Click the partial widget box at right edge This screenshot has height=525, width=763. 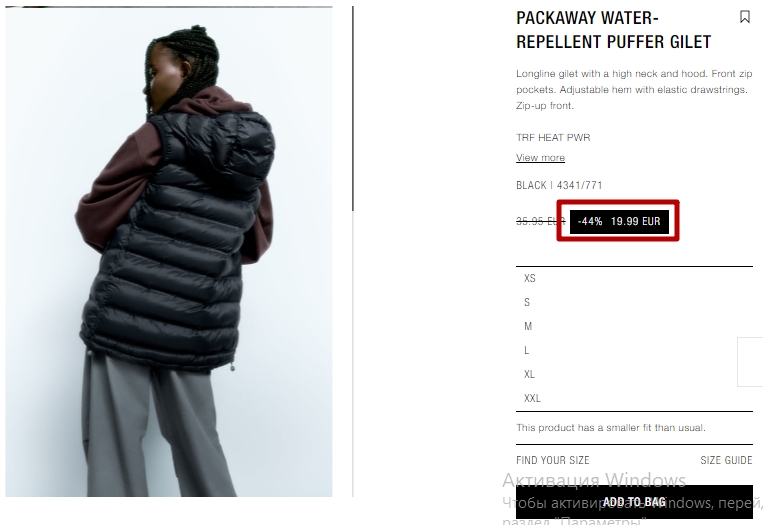pyautogui.click(x=750, y=362)
